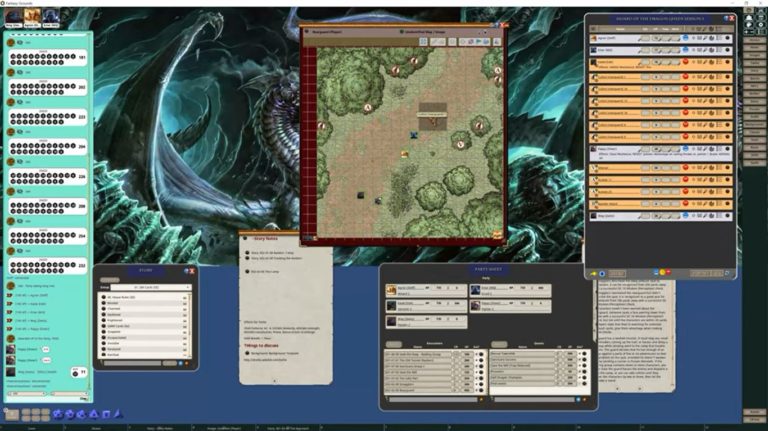Open Happy's entry in Party Sheet
This screenshot has height=431, width=768.
(510, 306)
